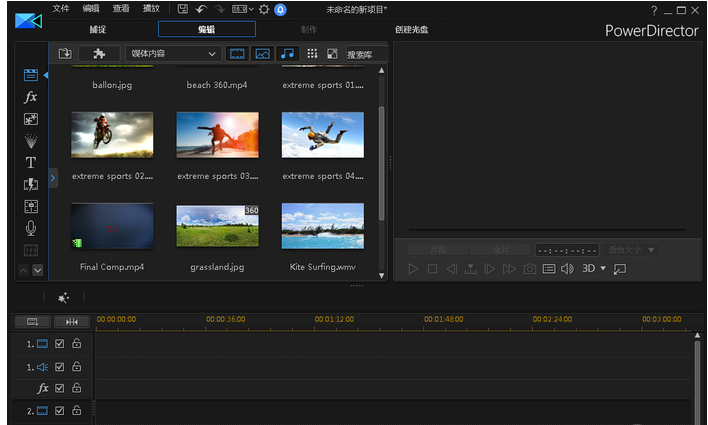
Task: Select the Kite Surfing.wmv thumbnail
Action: coord(322,226)
